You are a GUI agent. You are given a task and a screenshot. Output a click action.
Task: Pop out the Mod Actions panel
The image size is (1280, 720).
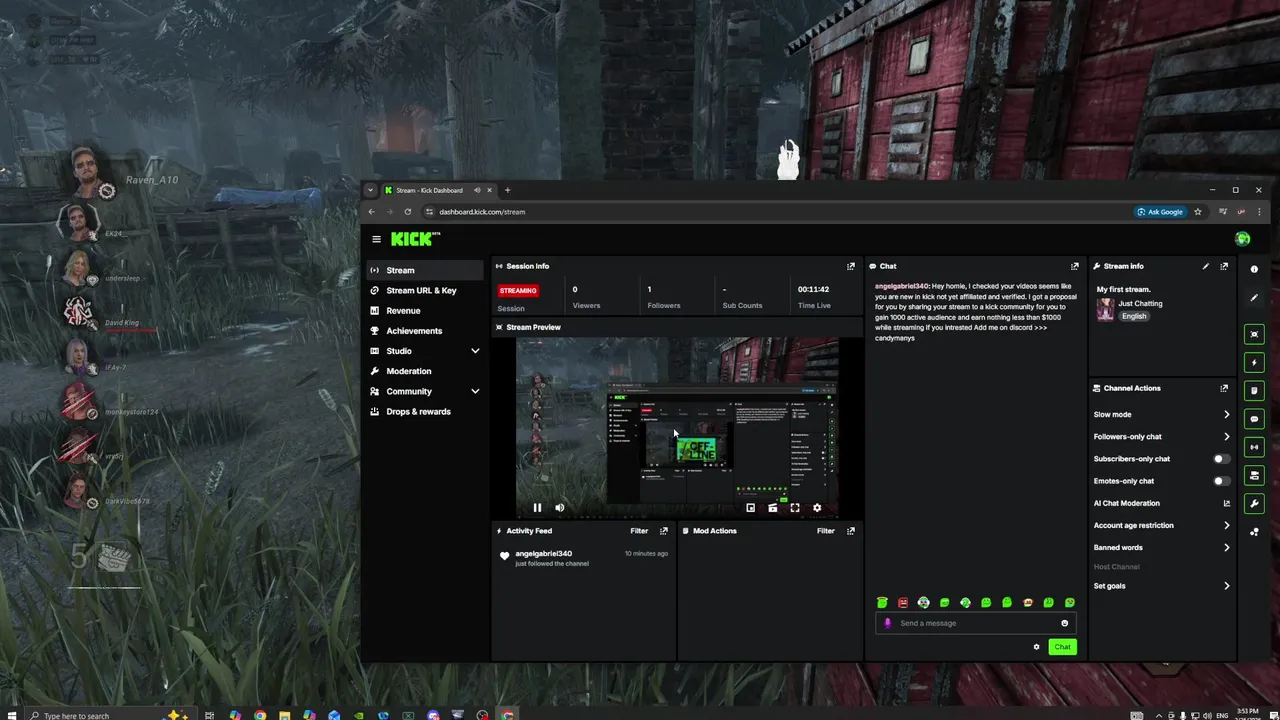[851, 531]
